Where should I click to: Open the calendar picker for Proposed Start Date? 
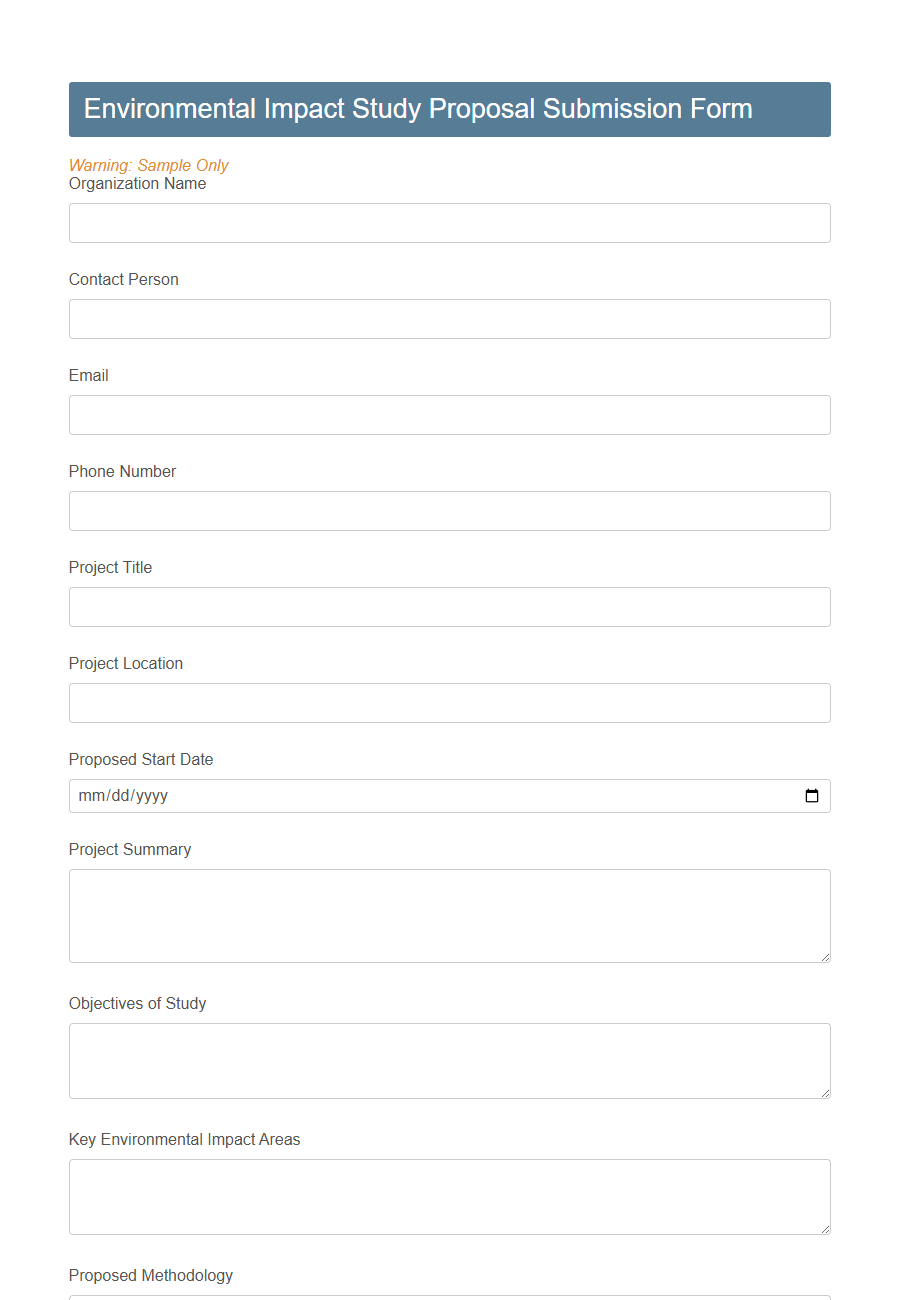pyautogui.click(x=812, y=795)
